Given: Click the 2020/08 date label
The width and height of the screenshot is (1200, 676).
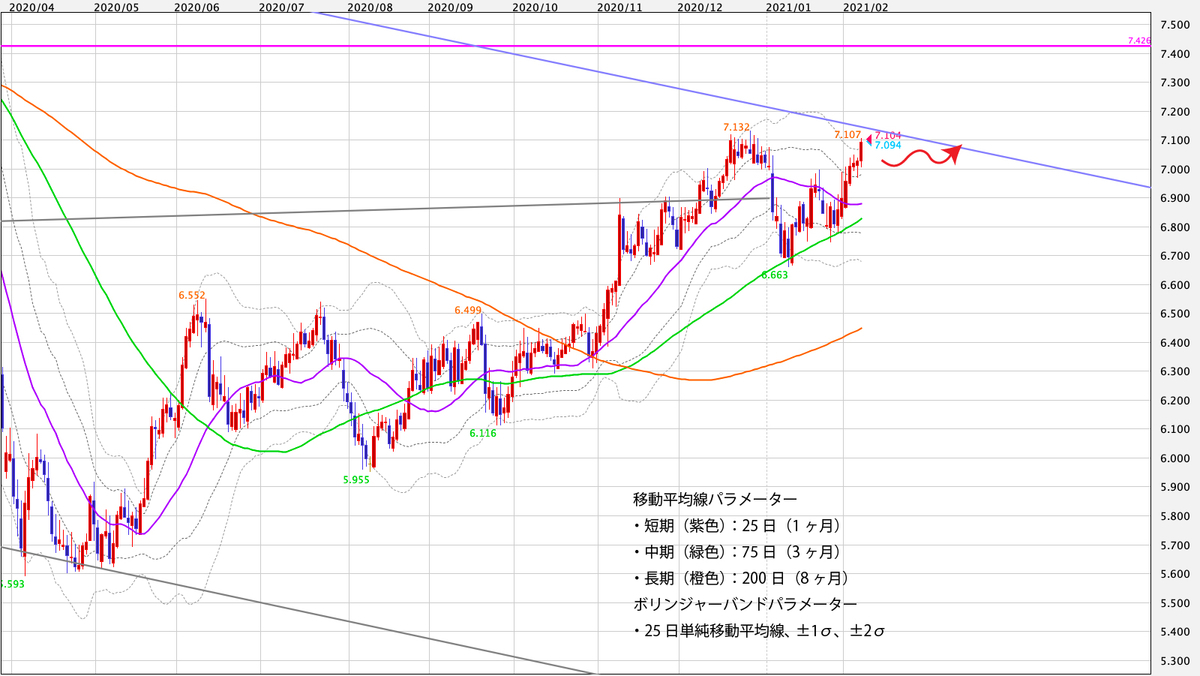Looking at the screenshot, I should (369, 6).
